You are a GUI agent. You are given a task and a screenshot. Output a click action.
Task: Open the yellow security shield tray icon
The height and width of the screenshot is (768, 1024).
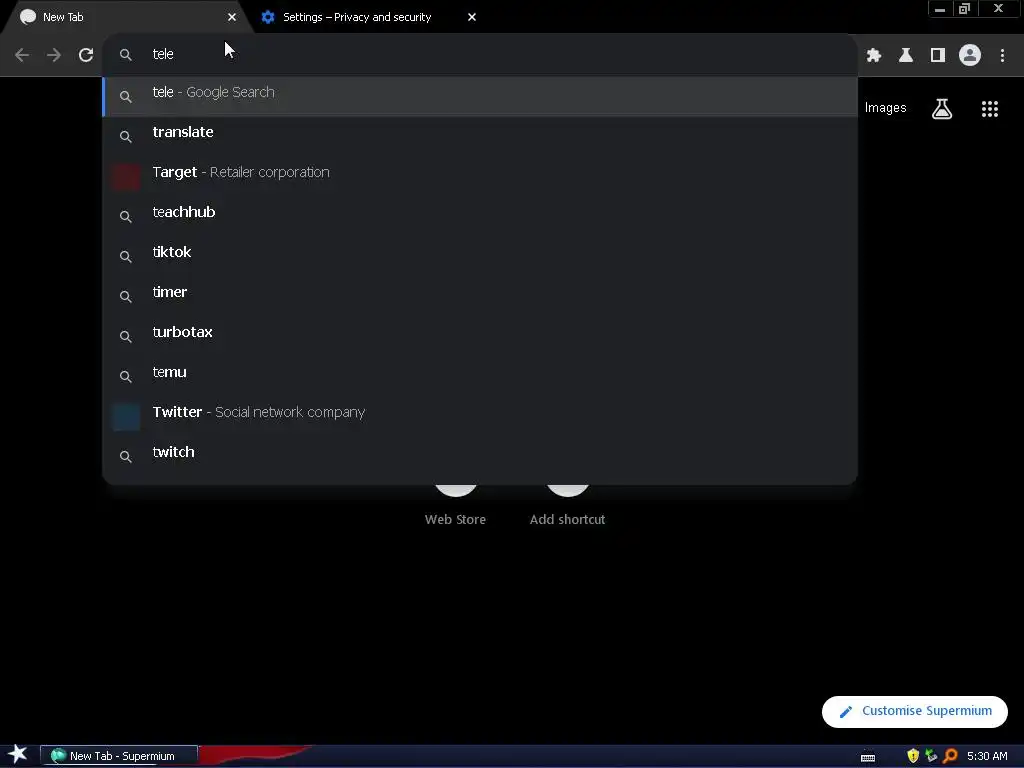pyautogui.click(x=913, y=756)
